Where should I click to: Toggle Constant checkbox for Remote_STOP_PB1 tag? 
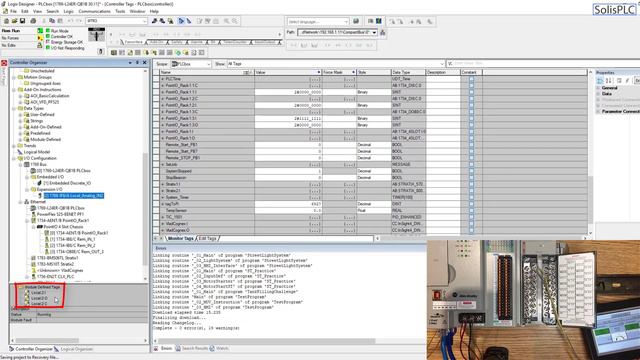(x=471, y=158)
